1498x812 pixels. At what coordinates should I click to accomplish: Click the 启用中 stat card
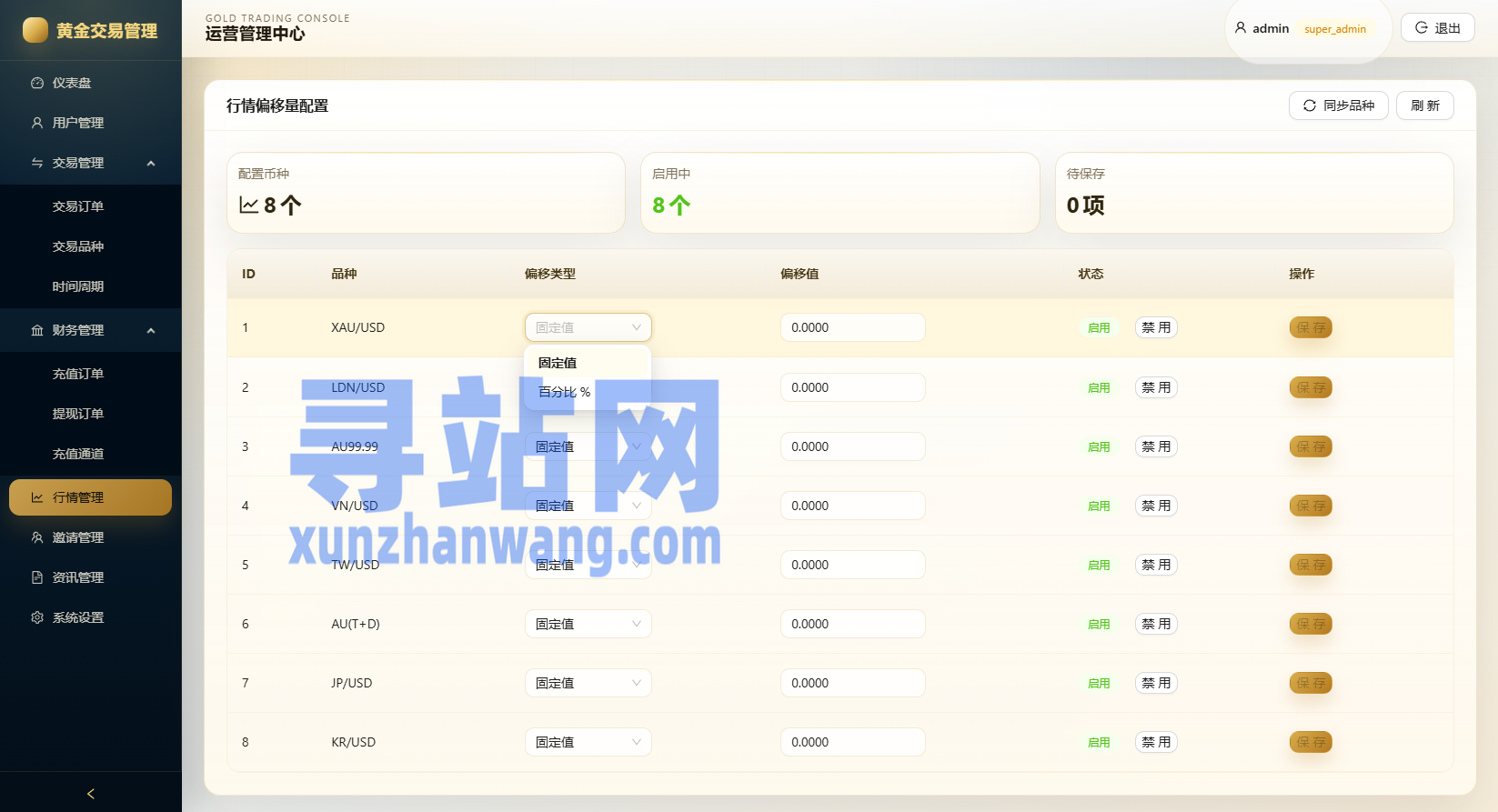coord(839,193)
